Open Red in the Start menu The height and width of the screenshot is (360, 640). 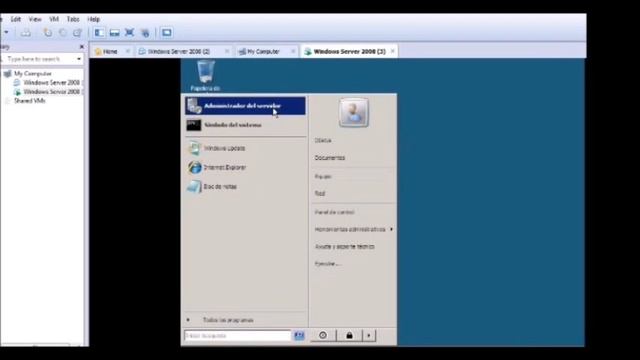coord(320,193)
